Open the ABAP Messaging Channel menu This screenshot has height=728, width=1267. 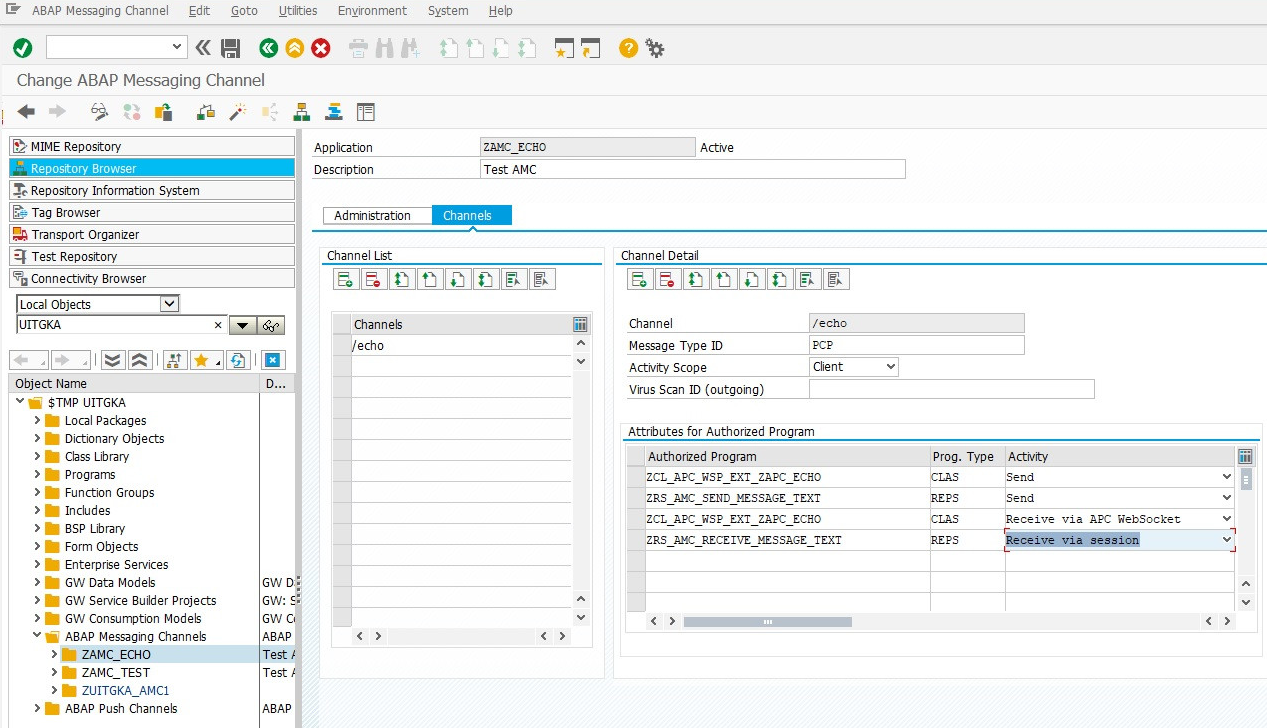100,11
